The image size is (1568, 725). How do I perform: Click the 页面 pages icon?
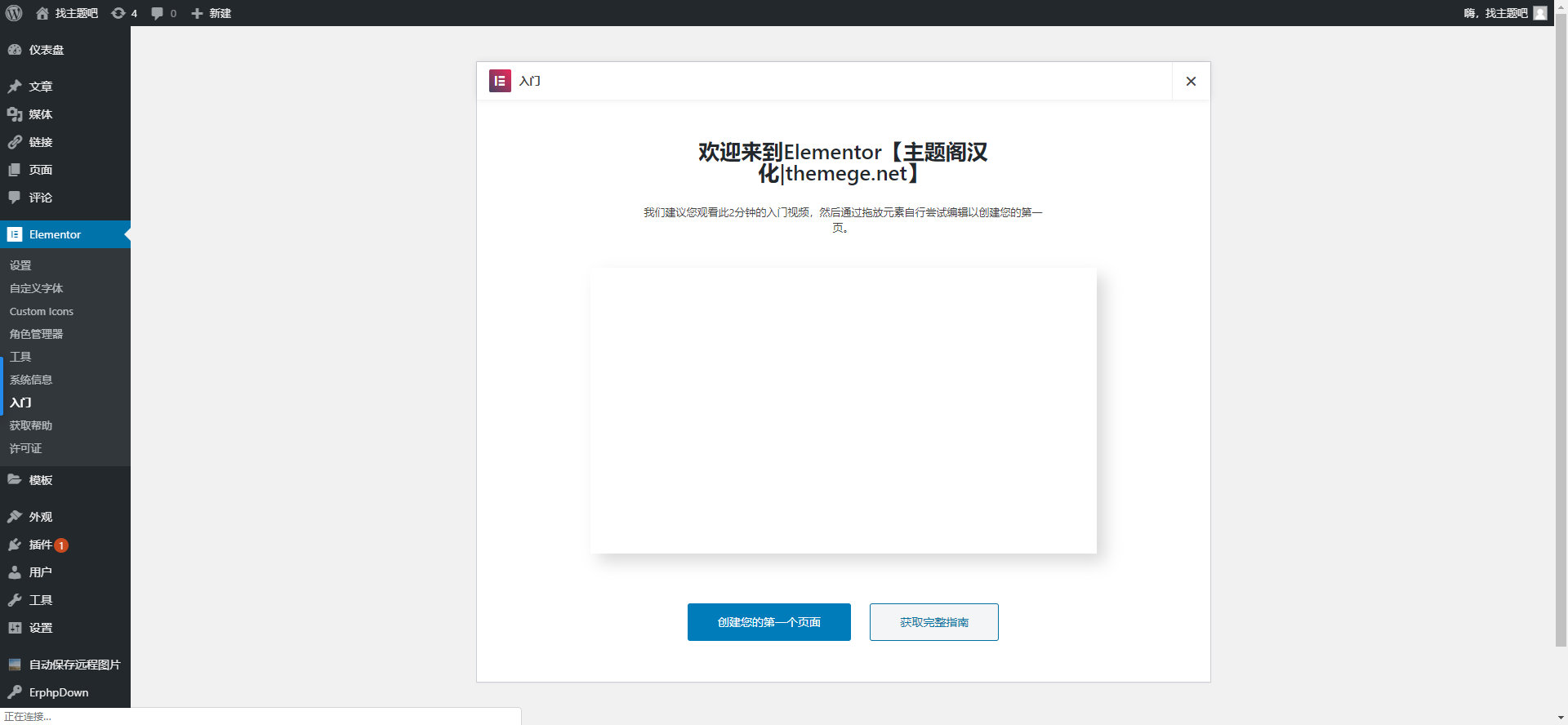point(15,170)
